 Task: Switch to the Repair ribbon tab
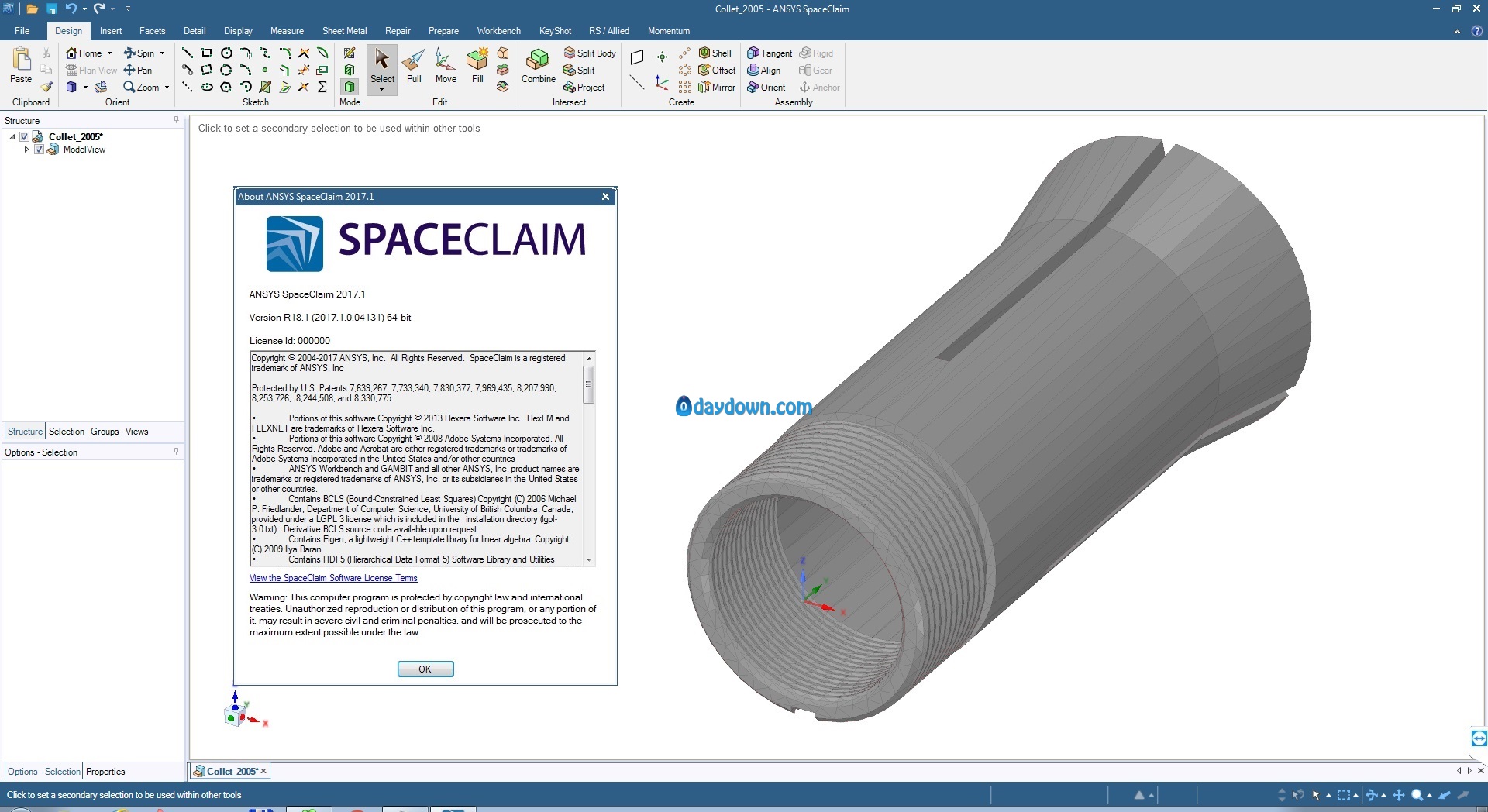[398, 31]
